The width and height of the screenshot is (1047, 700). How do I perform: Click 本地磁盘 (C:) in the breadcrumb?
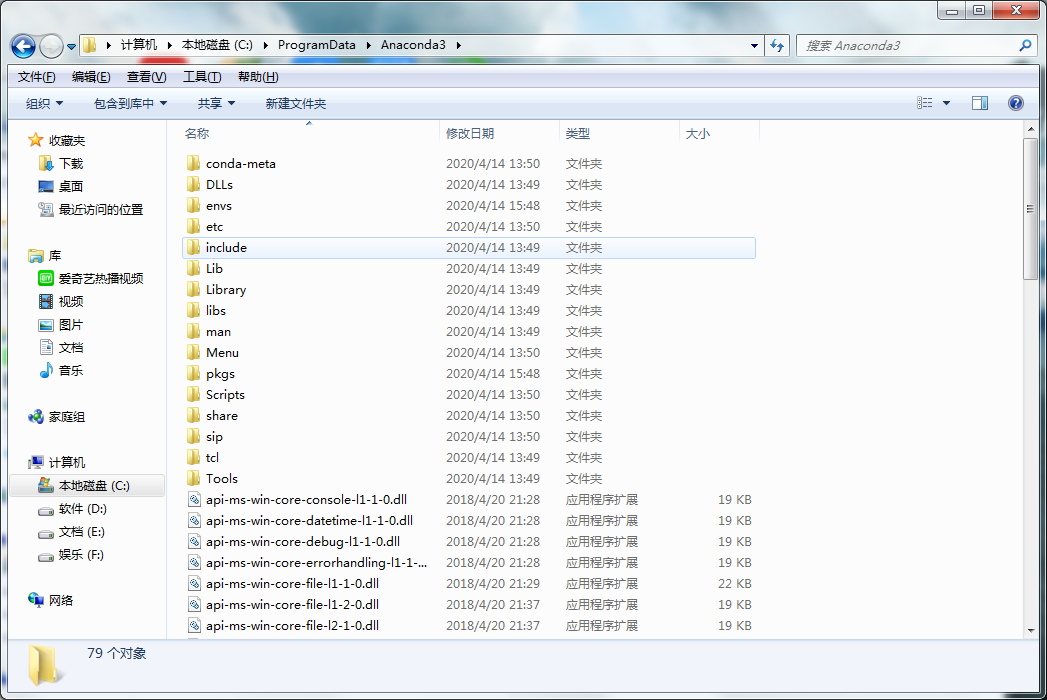(217, 45)
